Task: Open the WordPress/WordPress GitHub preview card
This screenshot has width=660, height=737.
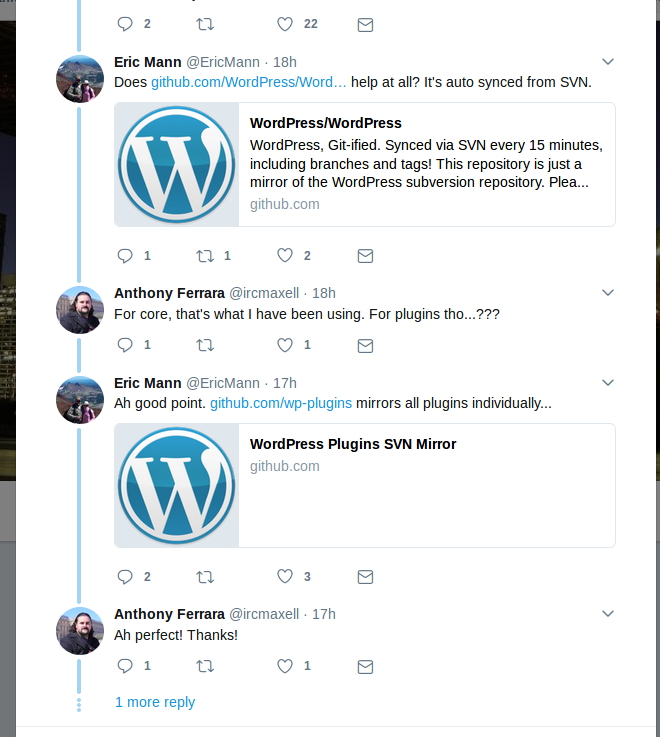Action: pyautogui.click(x=365, y=164)
